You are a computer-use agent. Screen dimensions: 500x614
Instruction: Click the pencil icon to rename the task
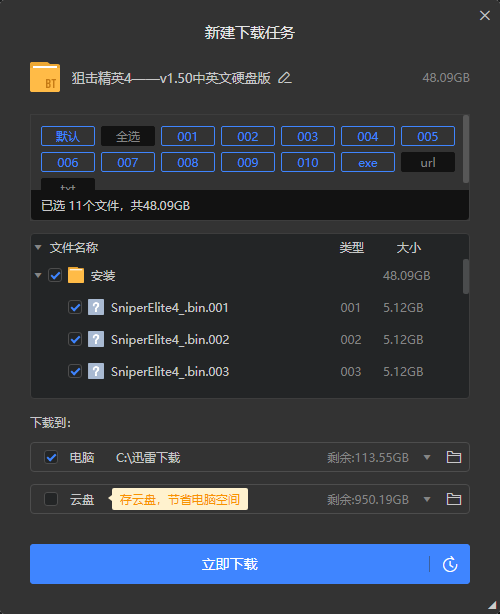click(x=285, y=78)
